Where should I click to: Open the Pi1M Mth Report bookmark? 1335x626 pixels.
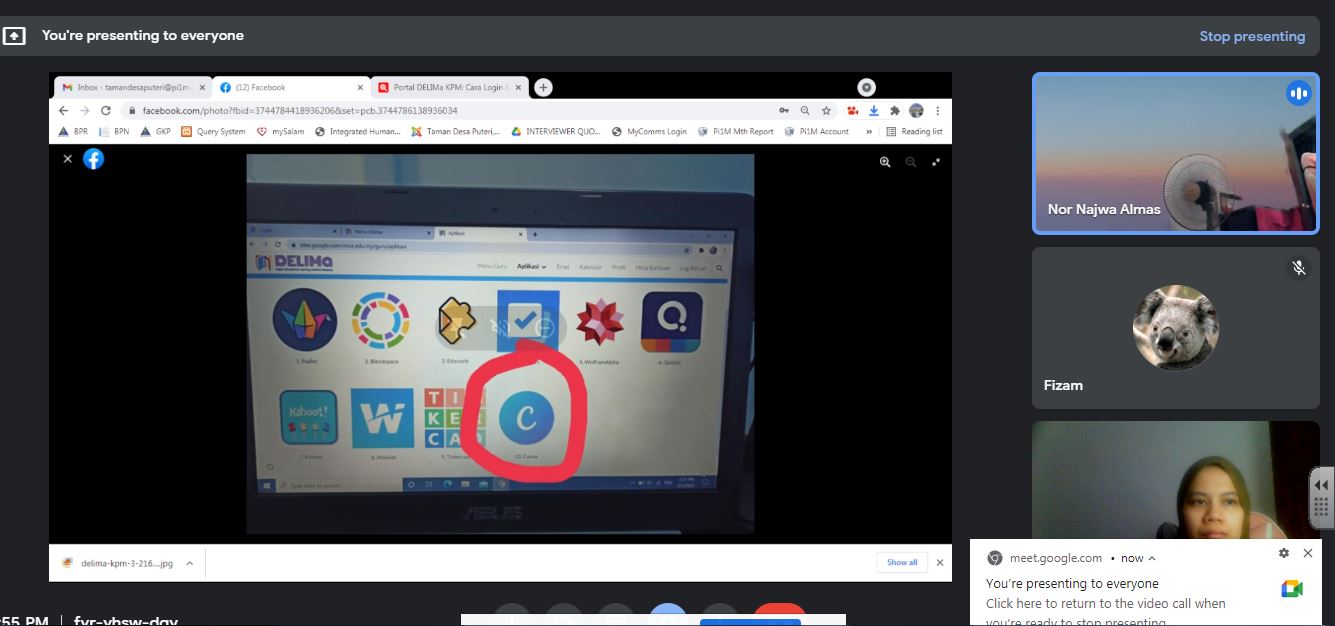(x=736, y=131)
